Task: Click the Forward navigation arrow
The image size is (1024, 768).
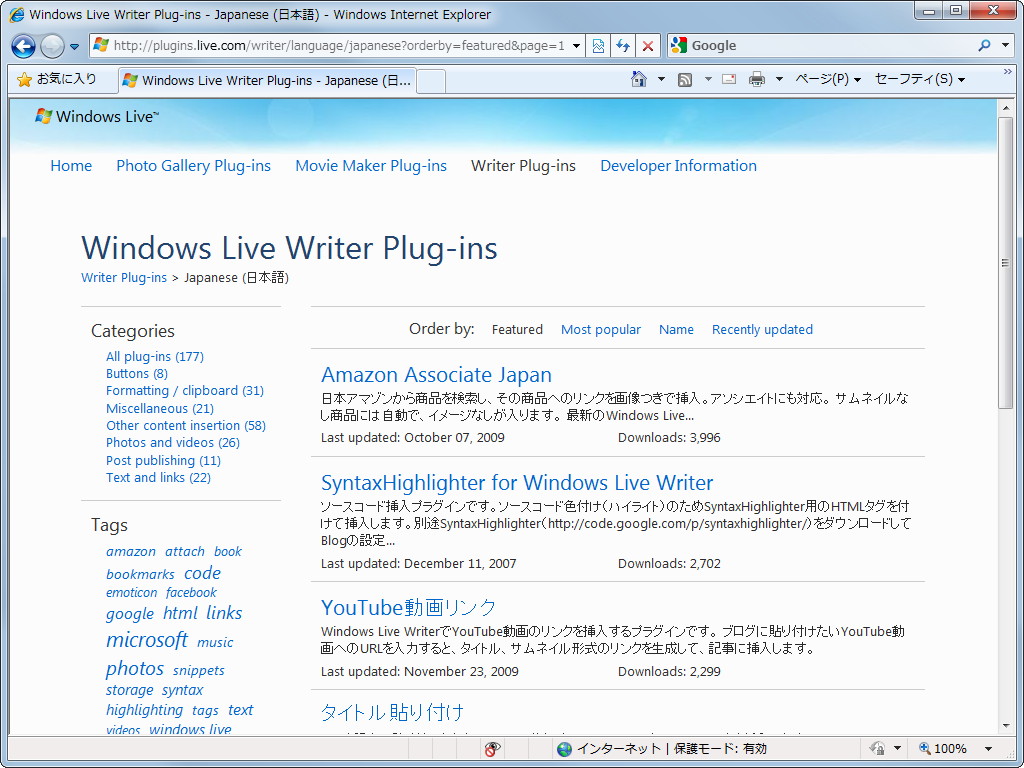Action: (52, 46)
